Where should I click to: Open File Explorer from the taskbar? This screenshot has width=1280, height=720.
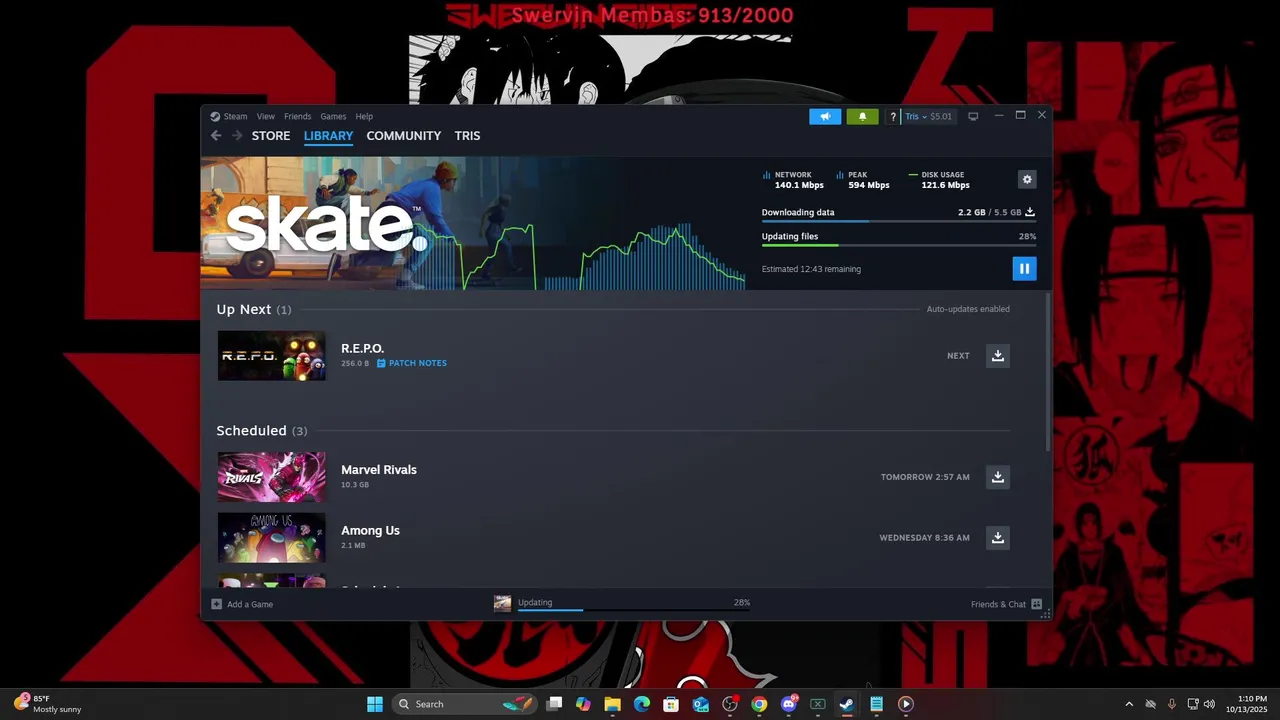612,704
